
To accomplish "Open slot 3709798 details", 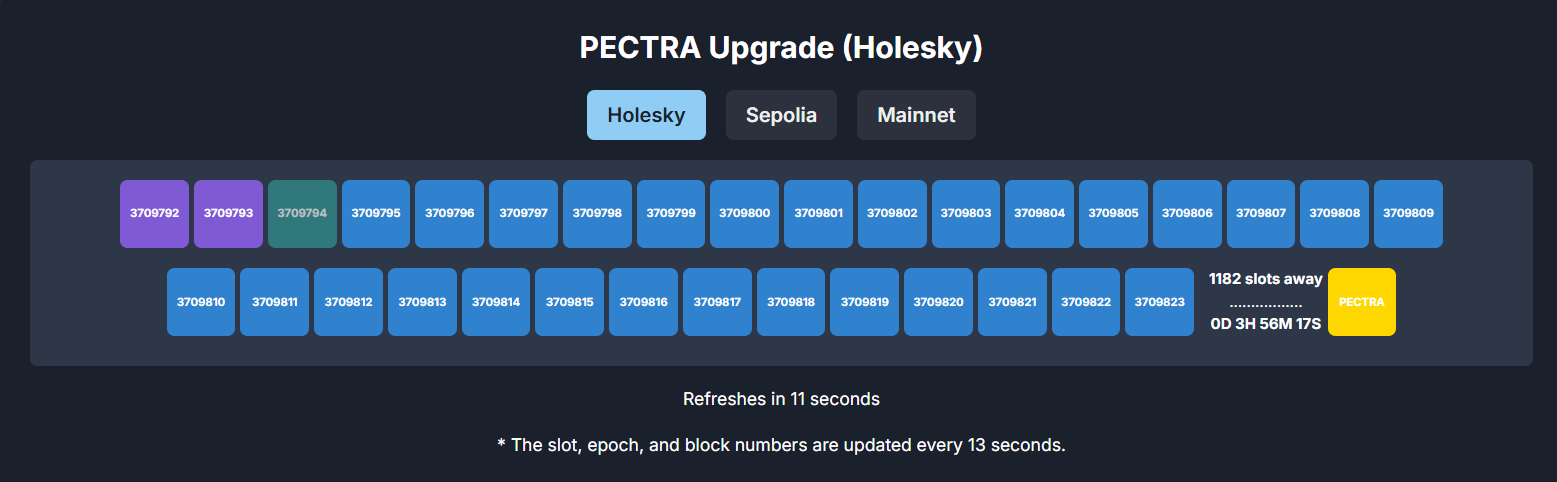I will point(597,214).
